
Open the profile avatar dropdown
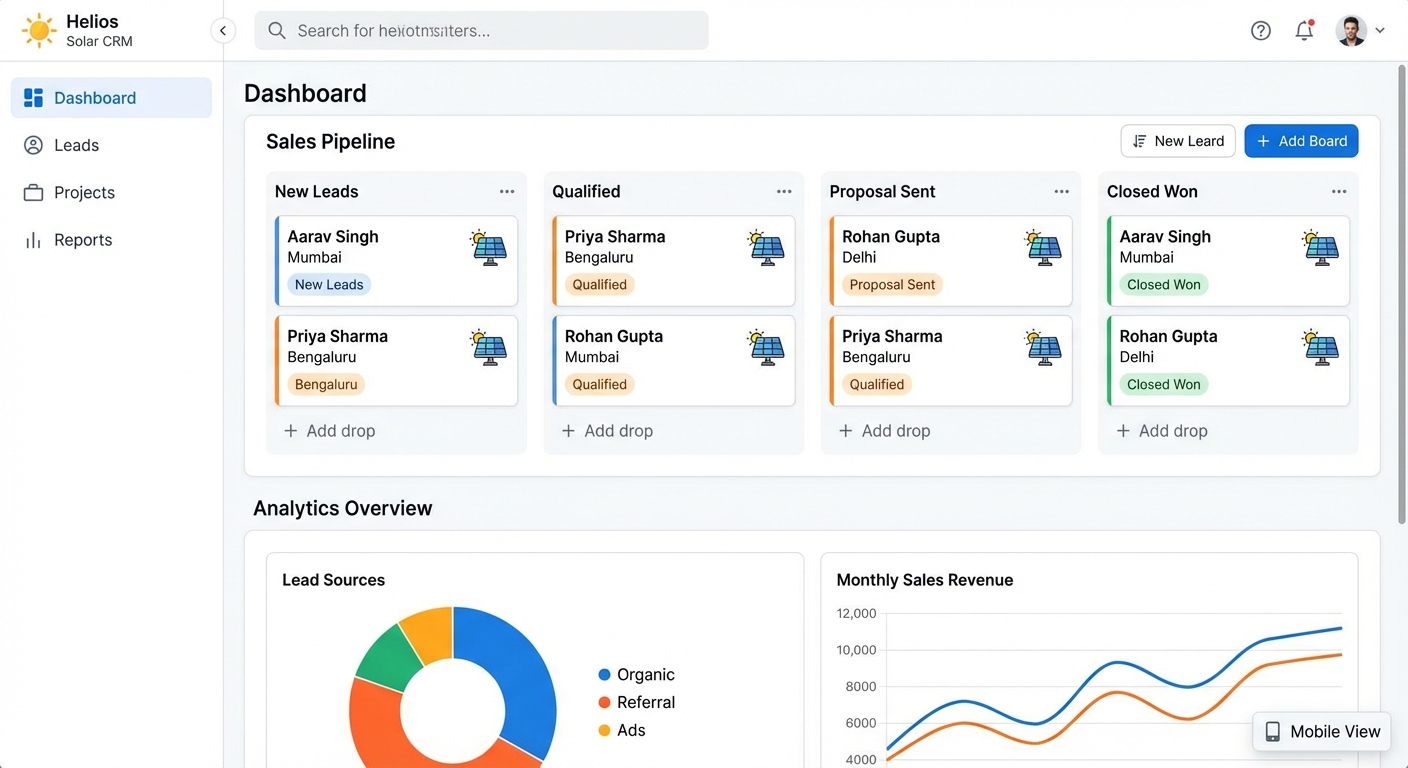(x=1351, y=30)
